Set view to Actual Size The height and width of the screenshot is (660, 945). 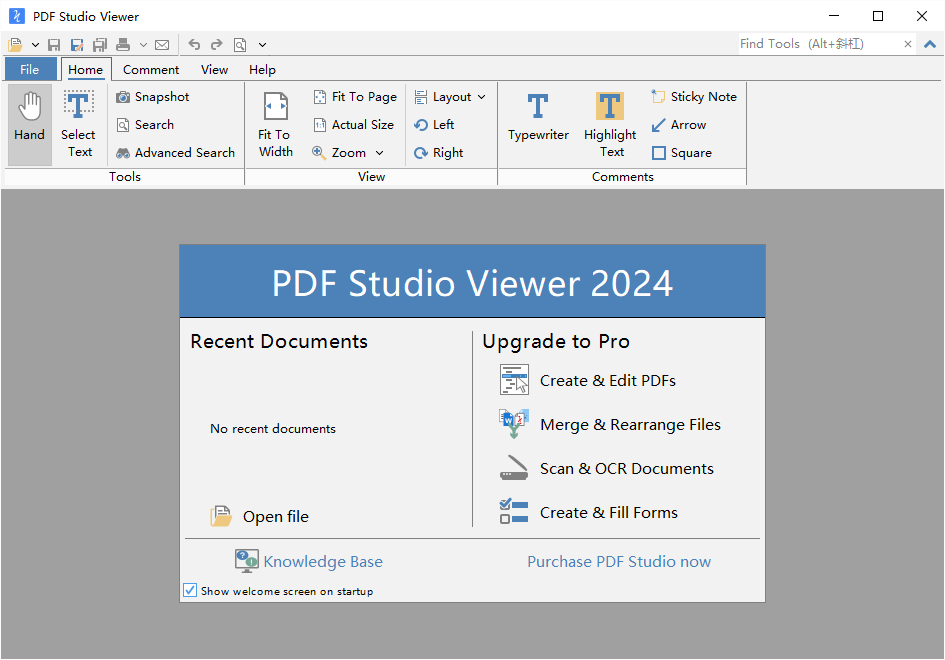click(353, 125)
